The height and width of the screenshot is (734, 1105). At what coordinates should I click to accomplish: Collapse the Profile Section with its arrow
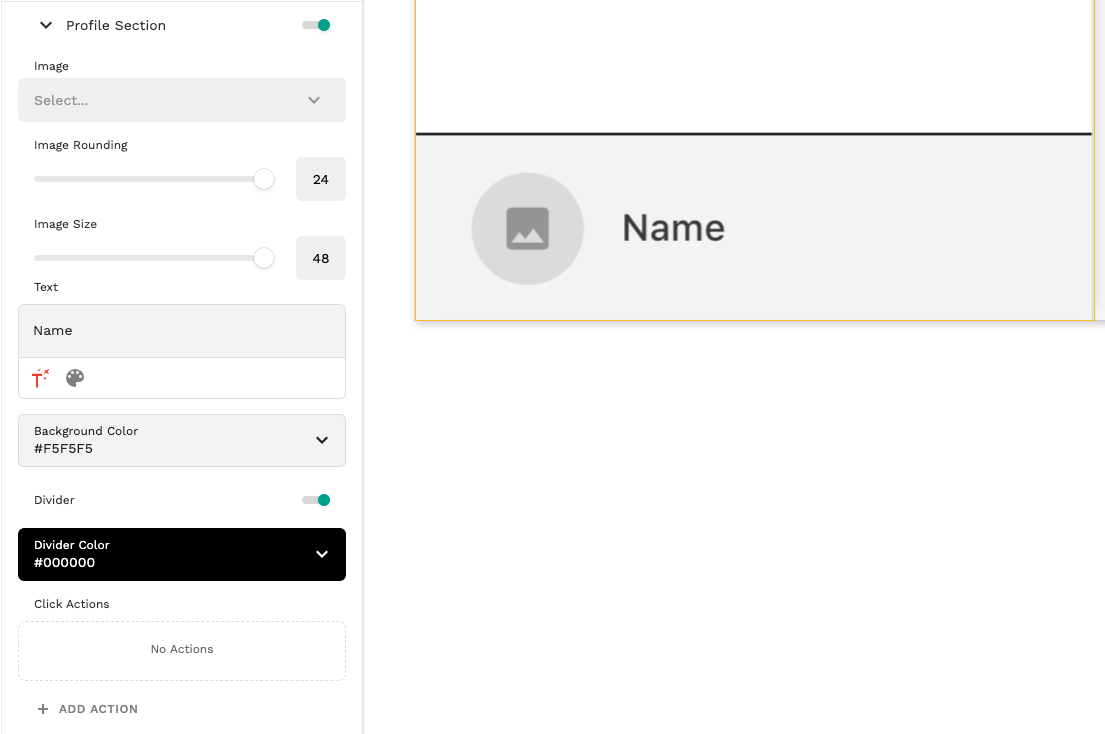[44, 25]
